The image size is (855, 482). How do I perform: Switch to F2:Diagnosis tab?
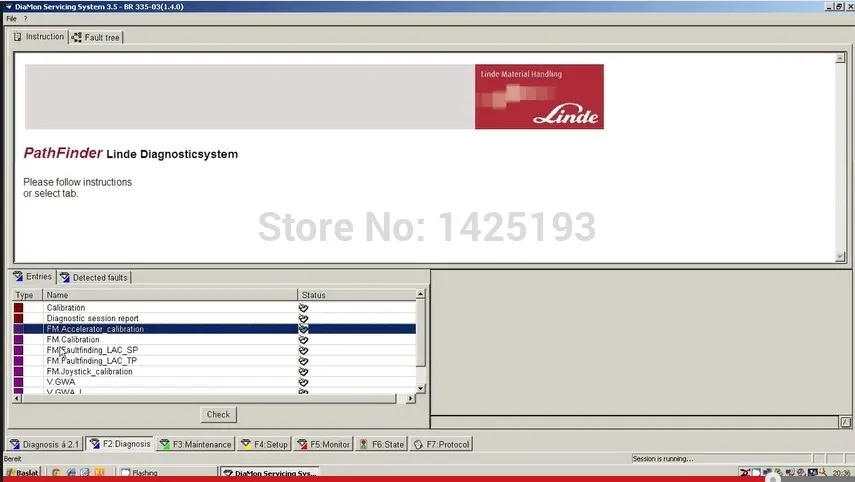click(x=120, y=444)
